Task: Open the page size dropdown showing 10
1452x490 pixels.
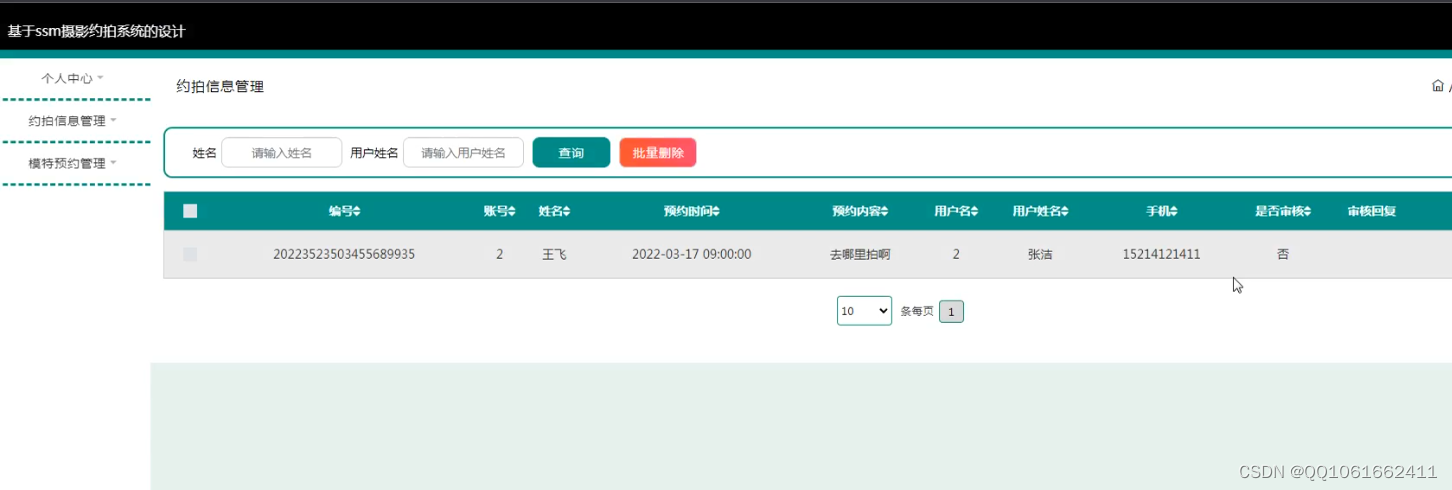Action: click(864, 311)
